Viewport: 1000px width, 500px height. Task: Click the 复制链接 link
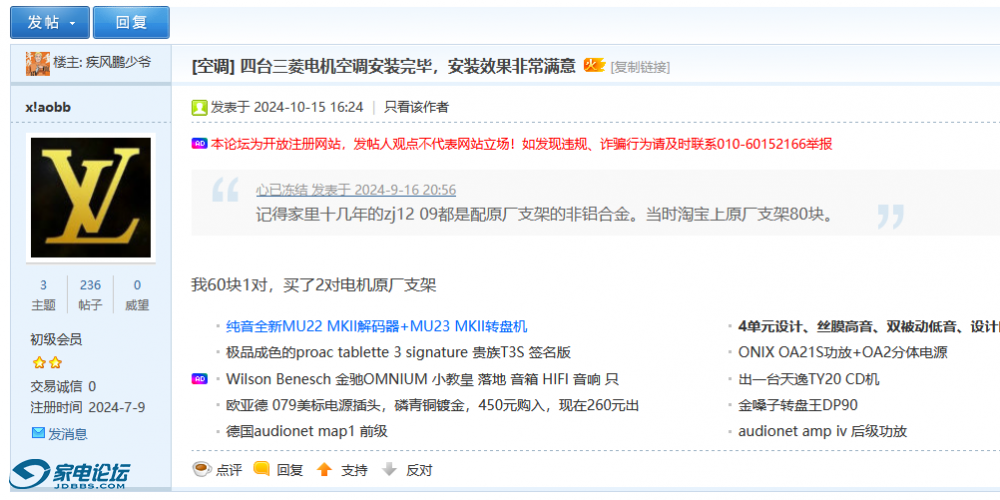[640, 67]
